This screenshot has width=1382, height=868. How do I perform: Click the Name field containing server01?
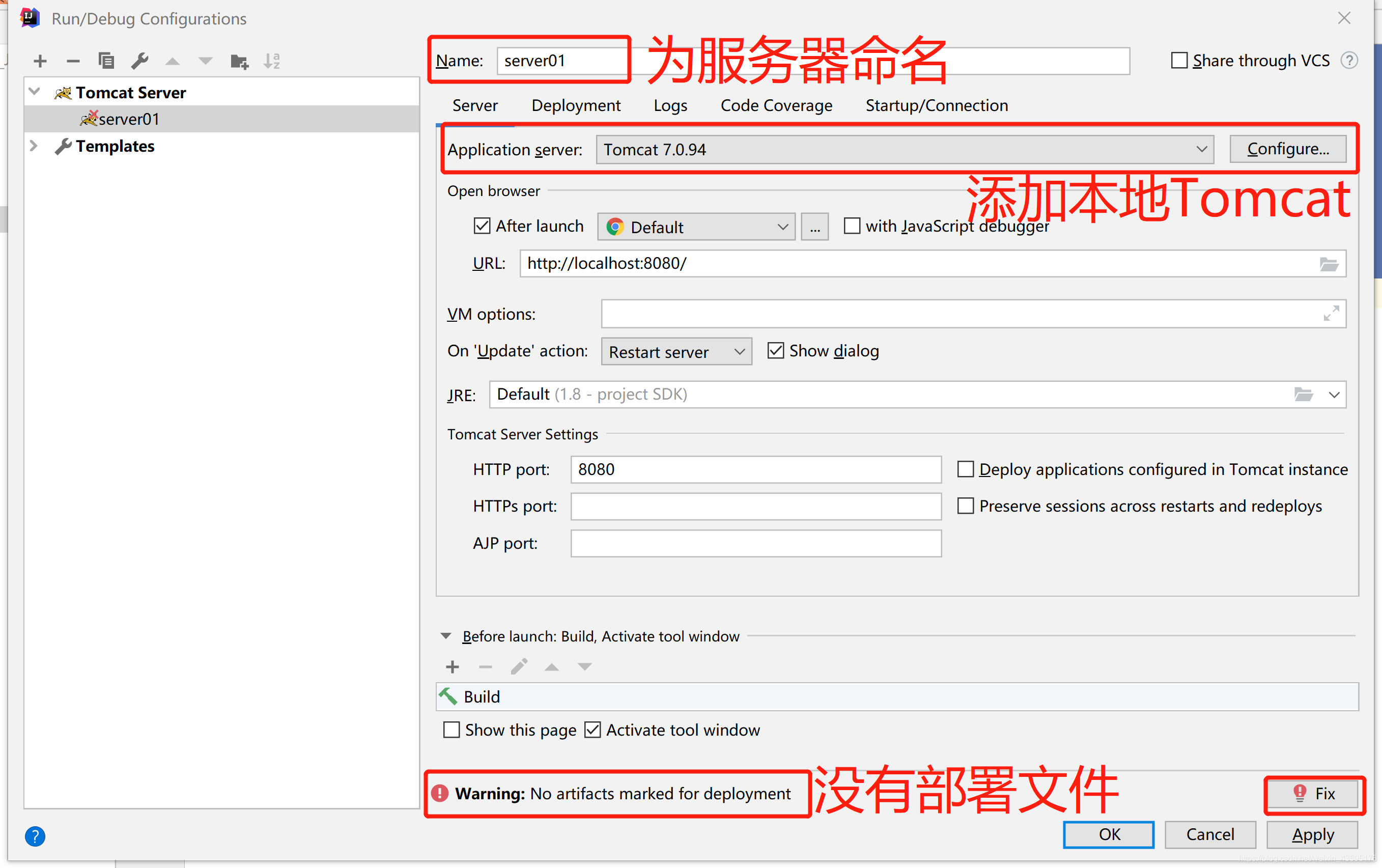[x=813, y=61]
